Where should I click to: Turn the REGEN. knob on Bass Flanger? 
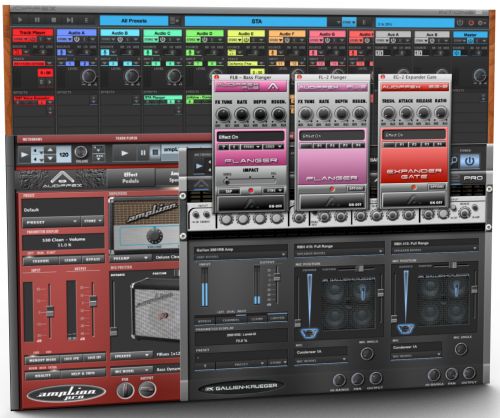(x=278, y=115)
